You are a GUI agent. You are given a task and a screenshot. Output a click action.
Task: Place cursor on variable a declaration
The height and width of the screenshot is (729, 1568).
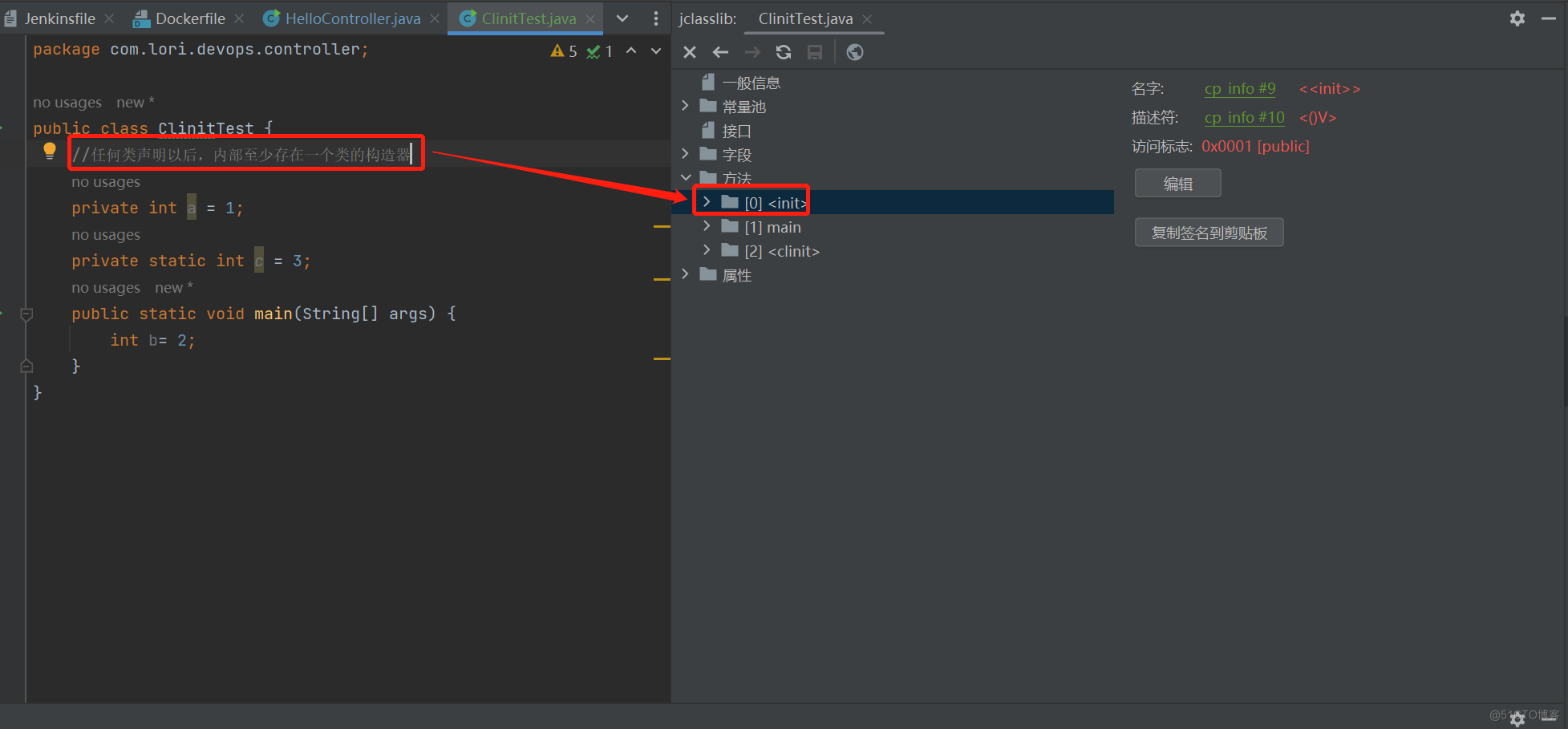click(x=192, y=208)
